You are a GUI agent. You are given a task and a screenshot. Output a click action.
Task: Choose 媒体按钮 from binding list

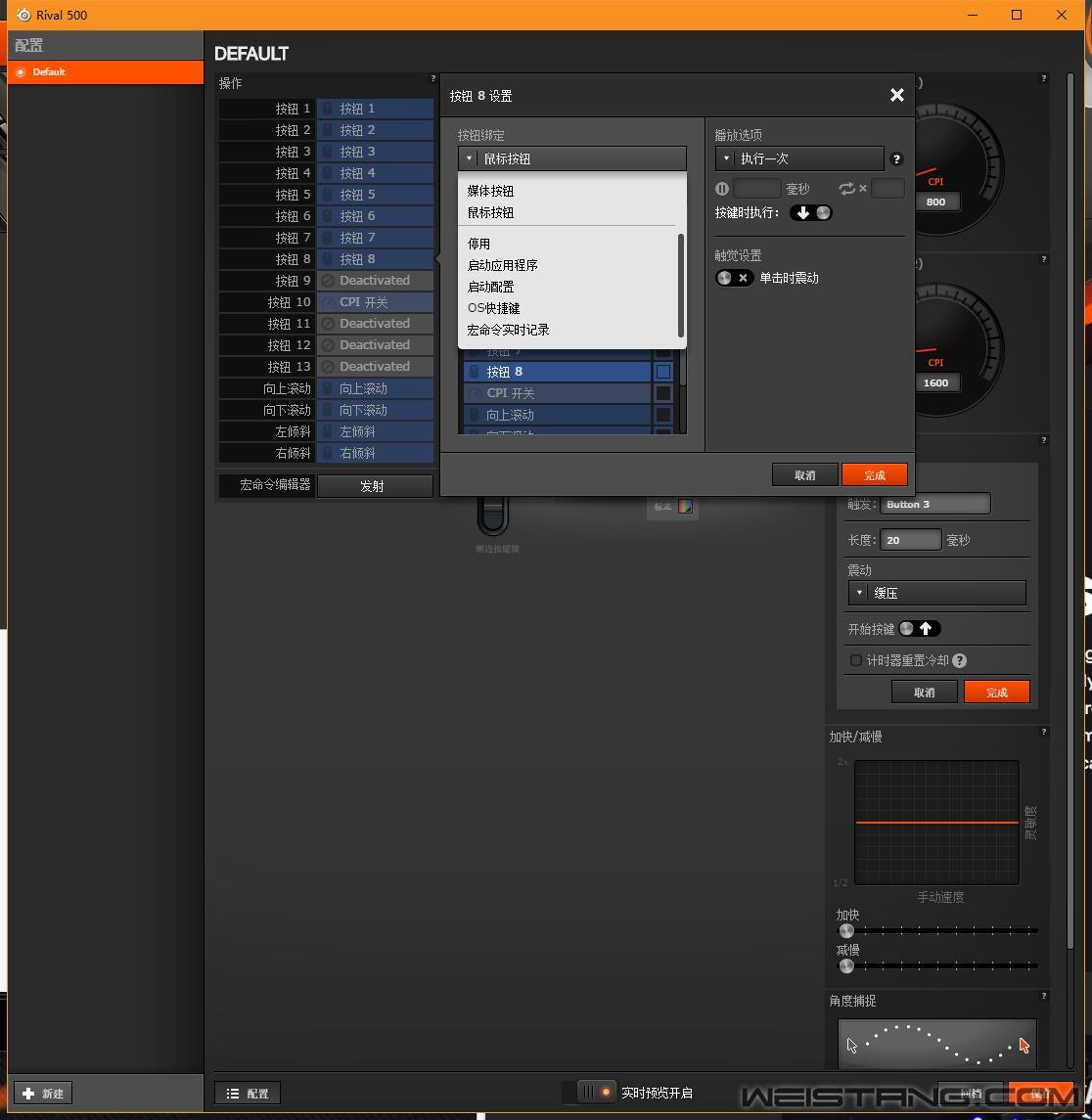pyautogui.click(x=490, y=191)
